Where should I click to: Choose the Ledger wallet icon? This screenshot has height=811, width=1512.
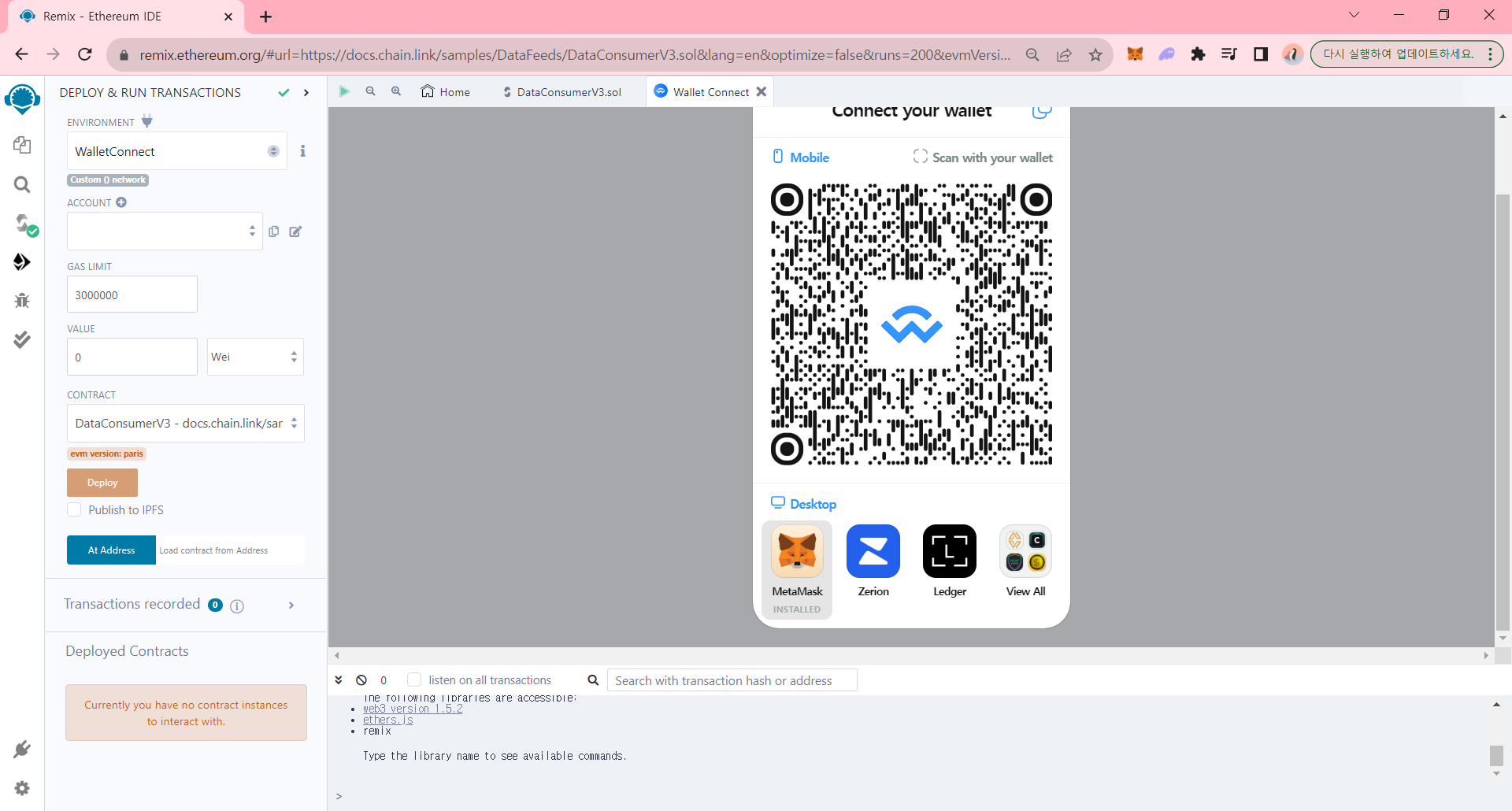pyautogui.click(x=950, y=551)
